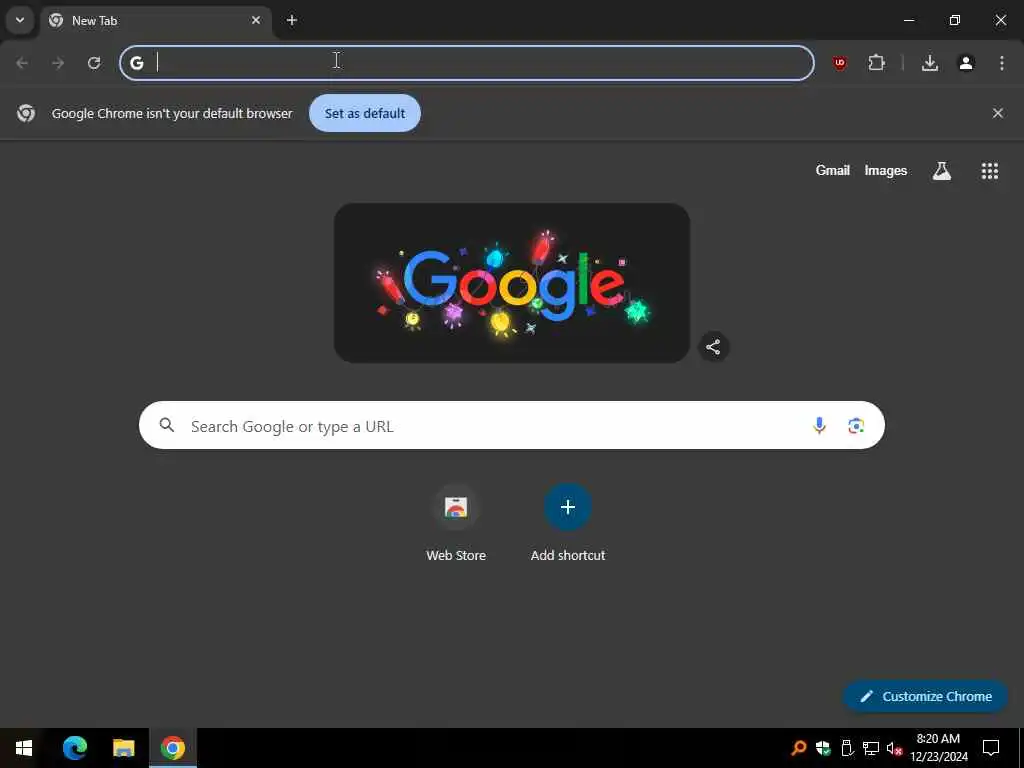Click the Chrome taskbar icon
This screenshot has height=768, width=1024.
(x=172, y=748)
